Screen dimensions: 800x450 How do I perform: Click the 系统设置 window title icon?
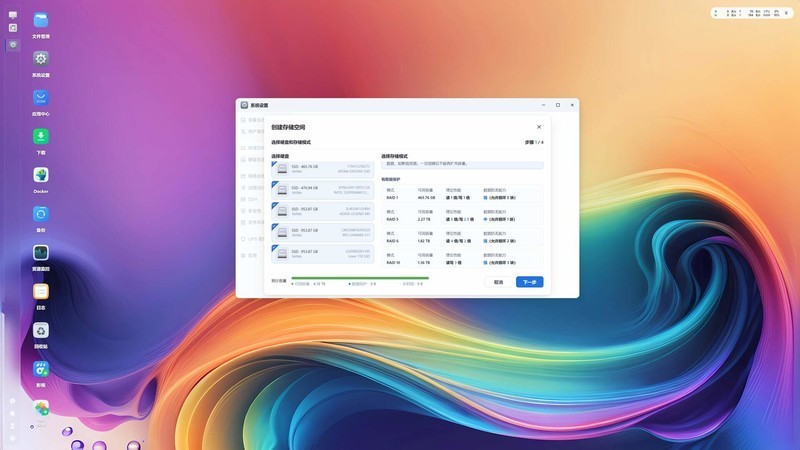[x=244, y=105]
